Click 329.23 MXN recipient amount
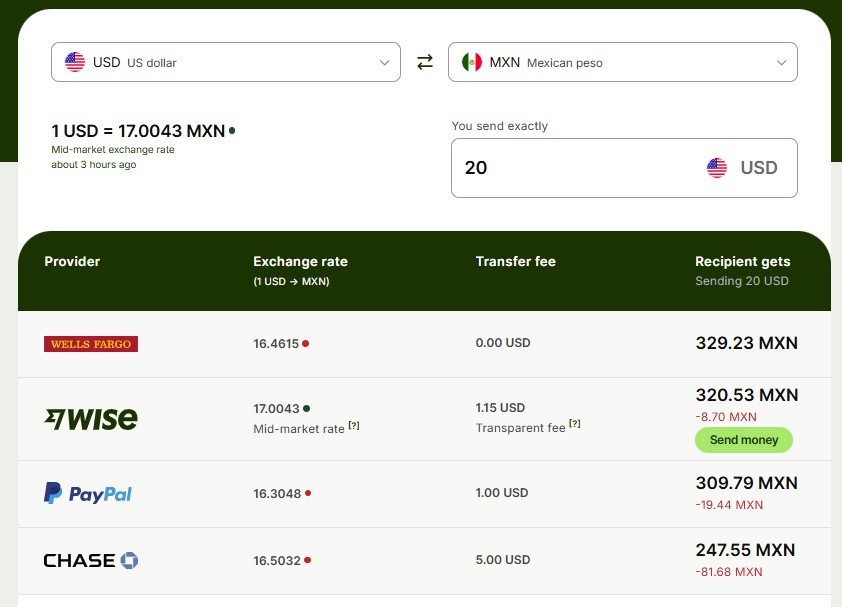The height and width of the screenshot is (607, 842). (x=746, y=343)
